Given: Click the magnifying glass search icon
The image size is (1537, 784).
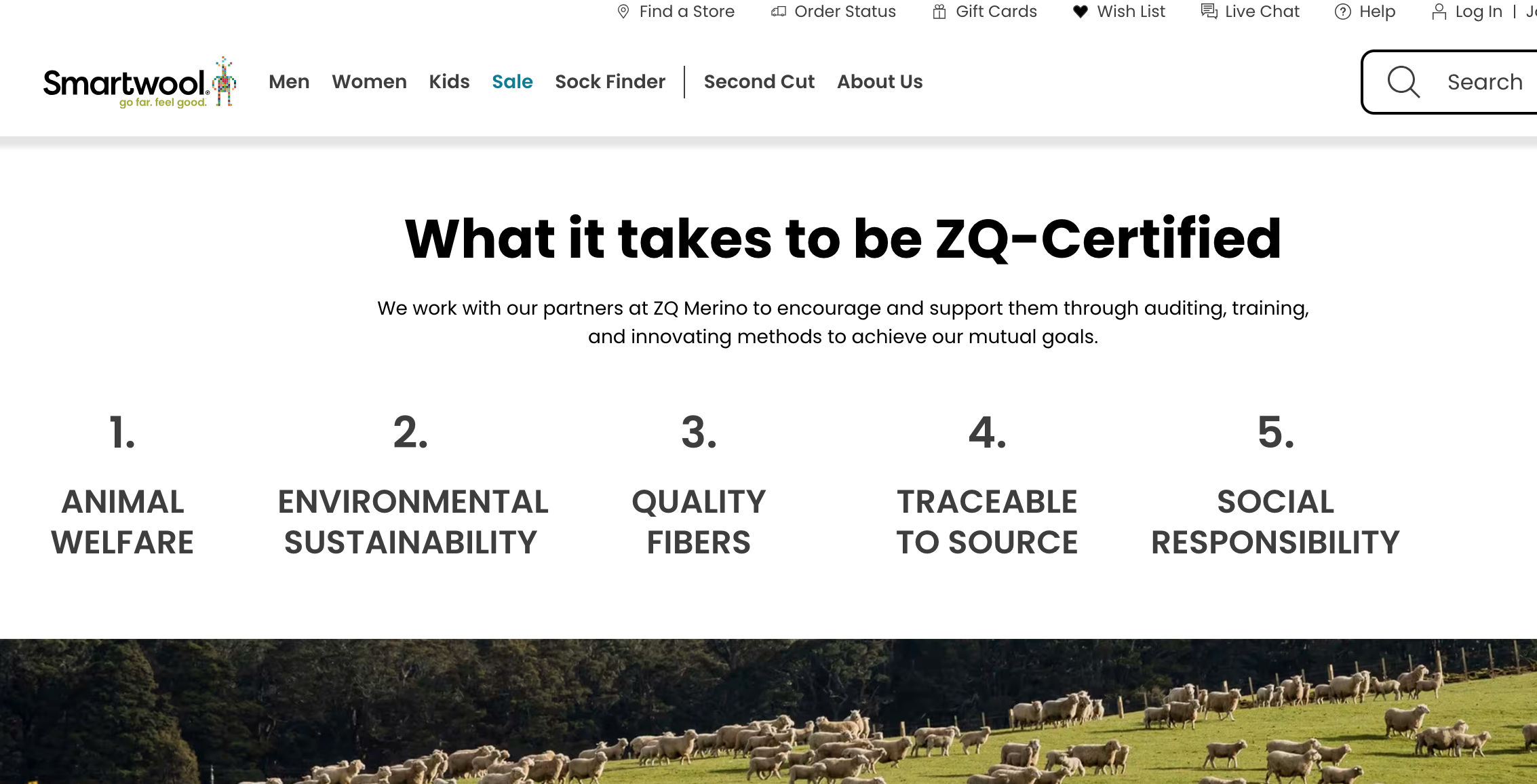Looking at the screenshot, I should tap(1403, 82).
